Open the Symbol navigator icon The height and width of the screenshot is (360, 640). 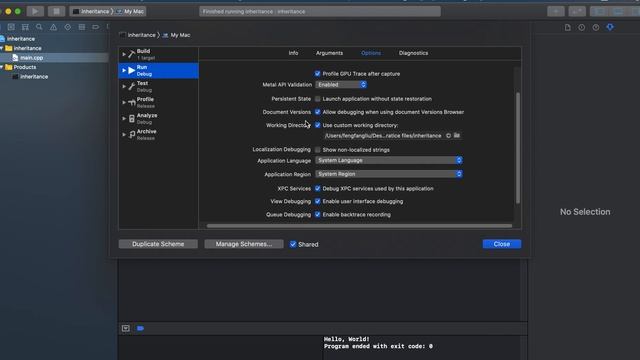tap(25, 27)
